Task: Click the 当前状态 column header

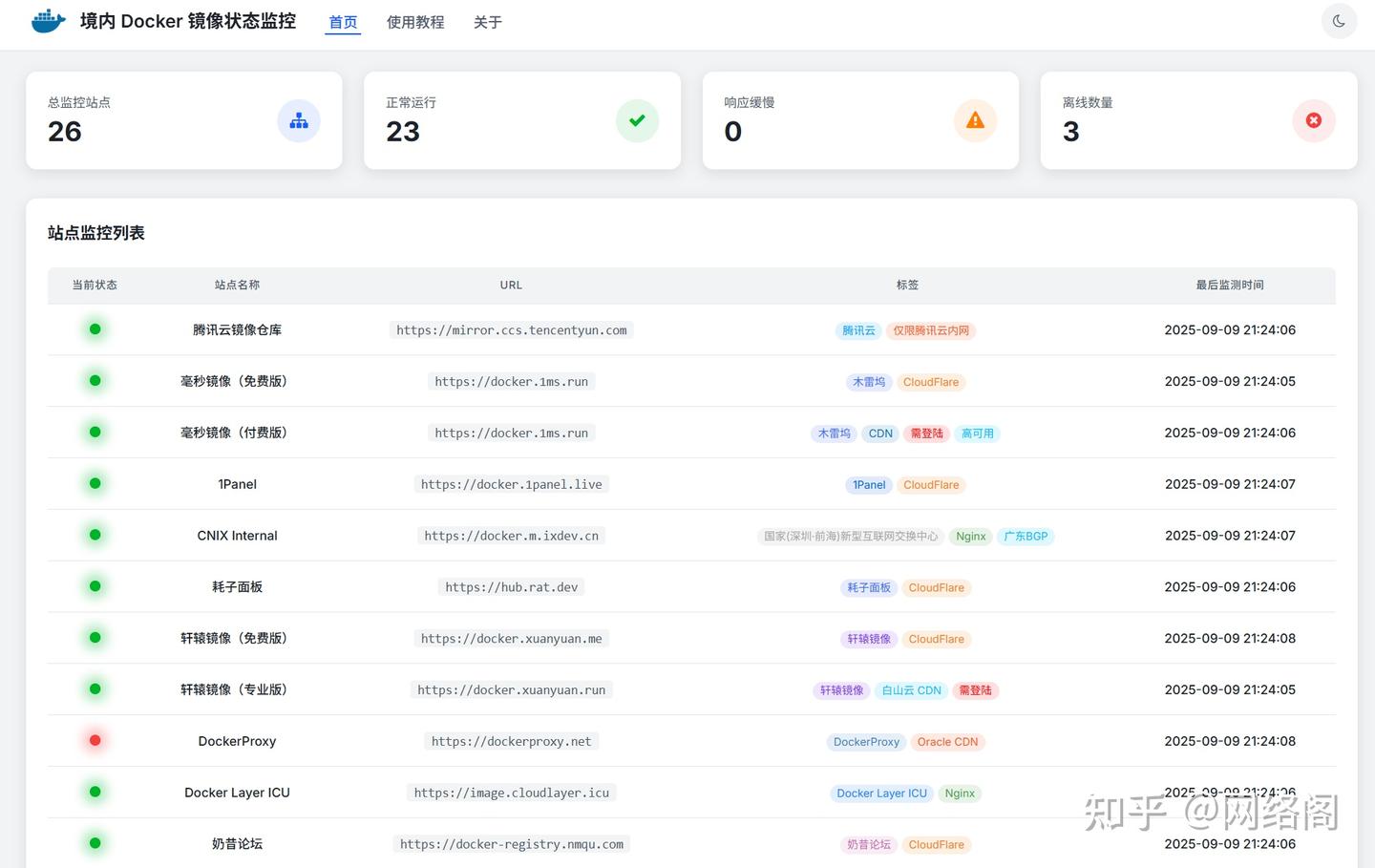Action: [95, 285]
